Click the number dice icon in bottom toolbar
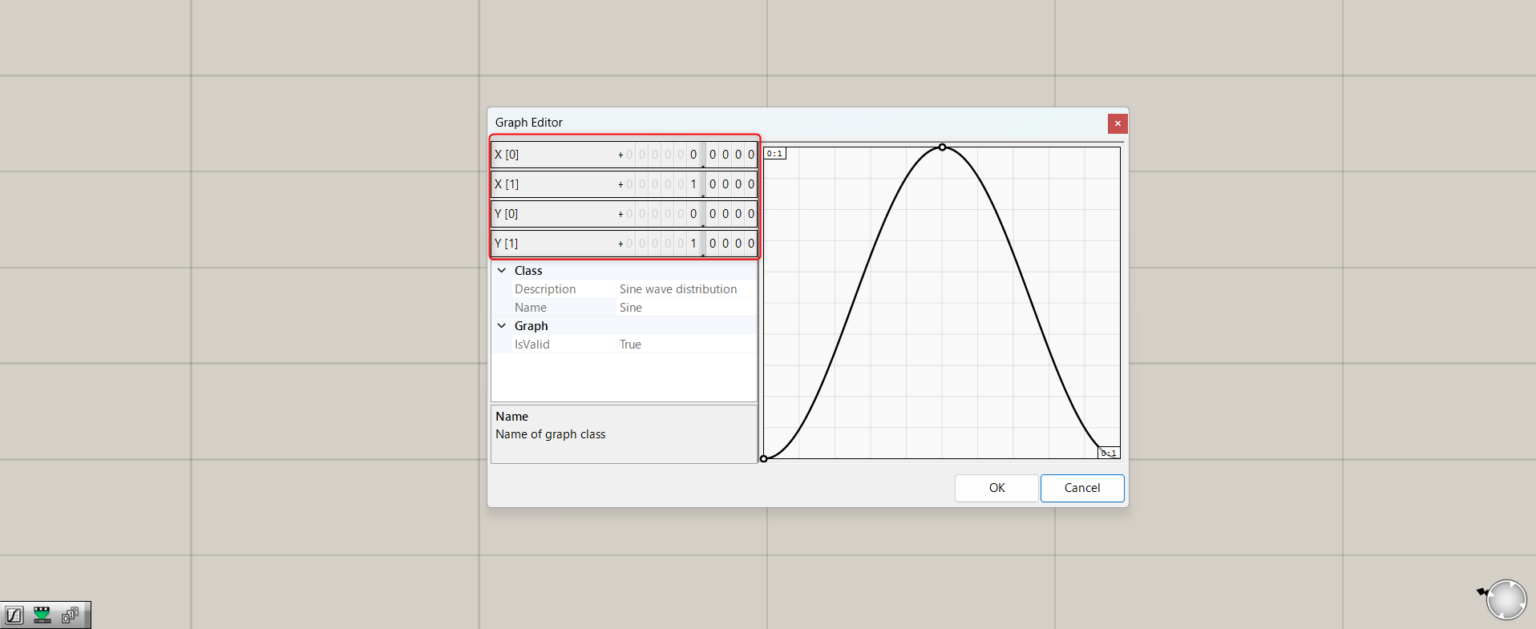This screenshot has height=629, width=1536. tap(70, 614)
